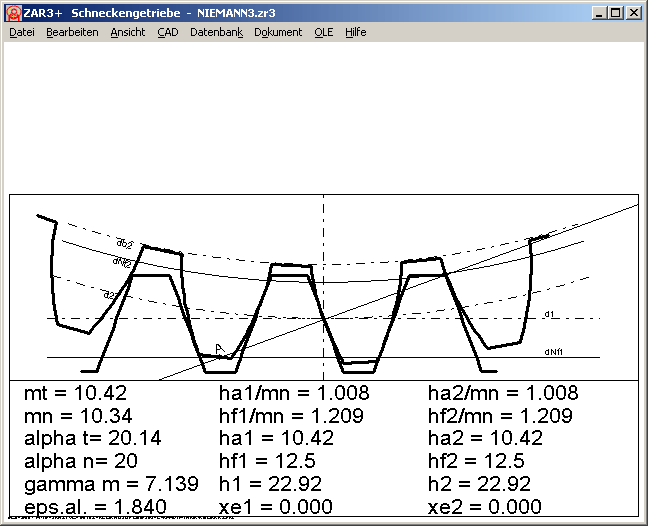Screen dimensions: 648x526
Task: Click the ZAR3+ Schneckengetriebe title bar
Action: point(300,13)
